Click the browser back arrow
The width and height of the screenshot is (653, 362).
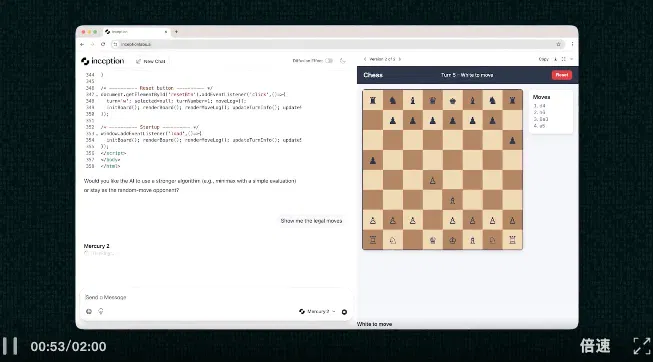point(82,44)
